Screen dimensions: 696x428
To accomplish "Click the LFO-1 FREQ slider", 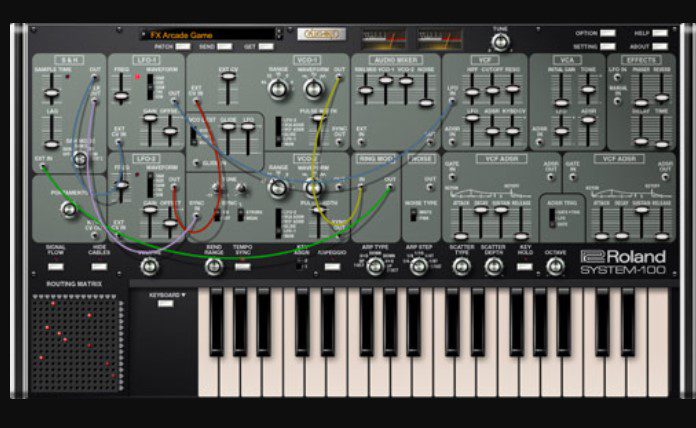I will (x=121, y=95).
